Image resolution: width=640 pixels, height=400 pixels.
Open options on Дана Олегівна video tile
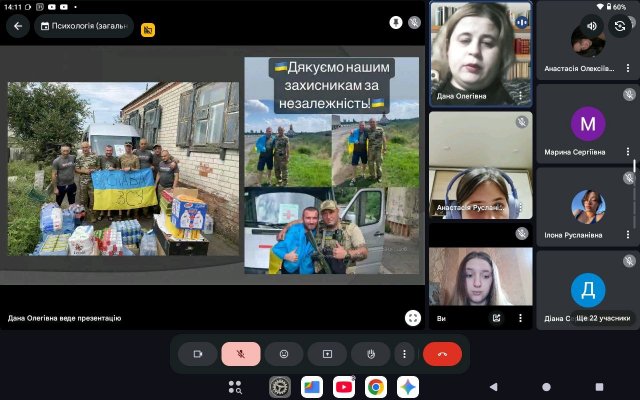[520, 96]
